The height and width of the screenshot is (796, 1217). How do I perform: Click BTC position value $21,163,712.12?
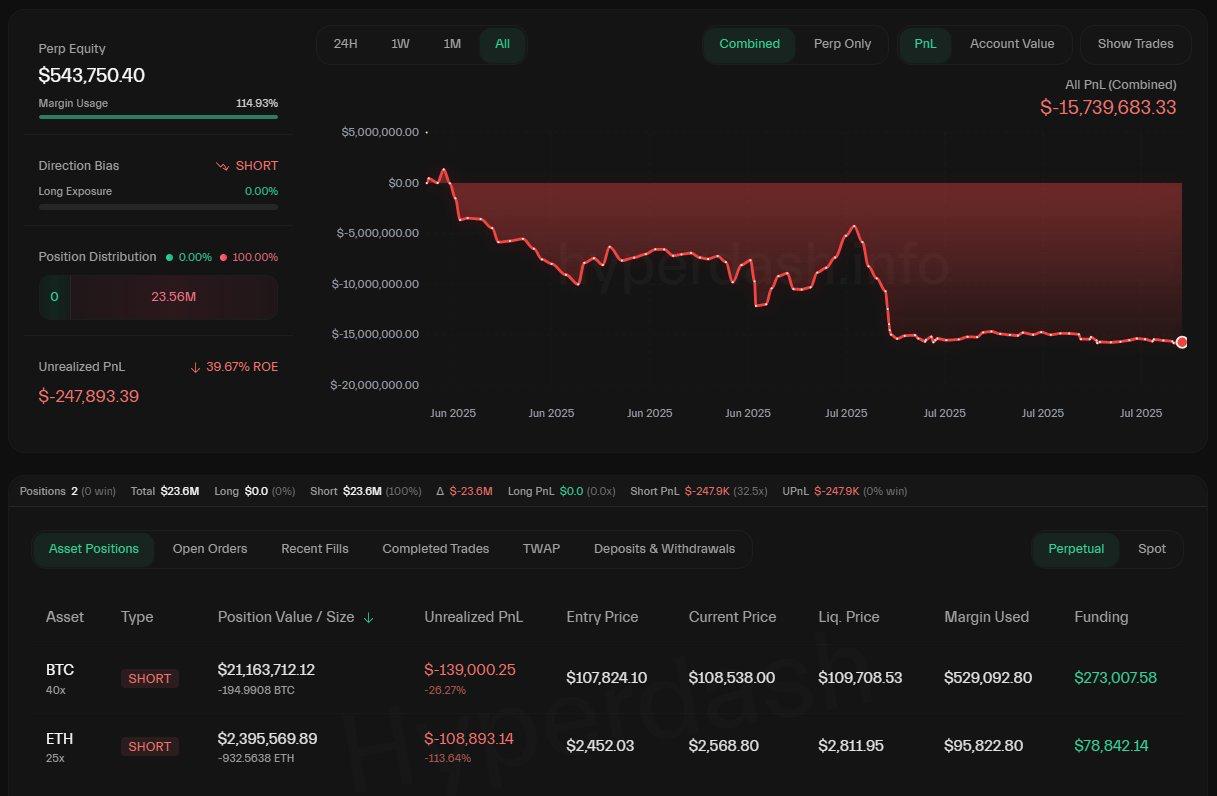pyautogui.click(x=267, y=670)
